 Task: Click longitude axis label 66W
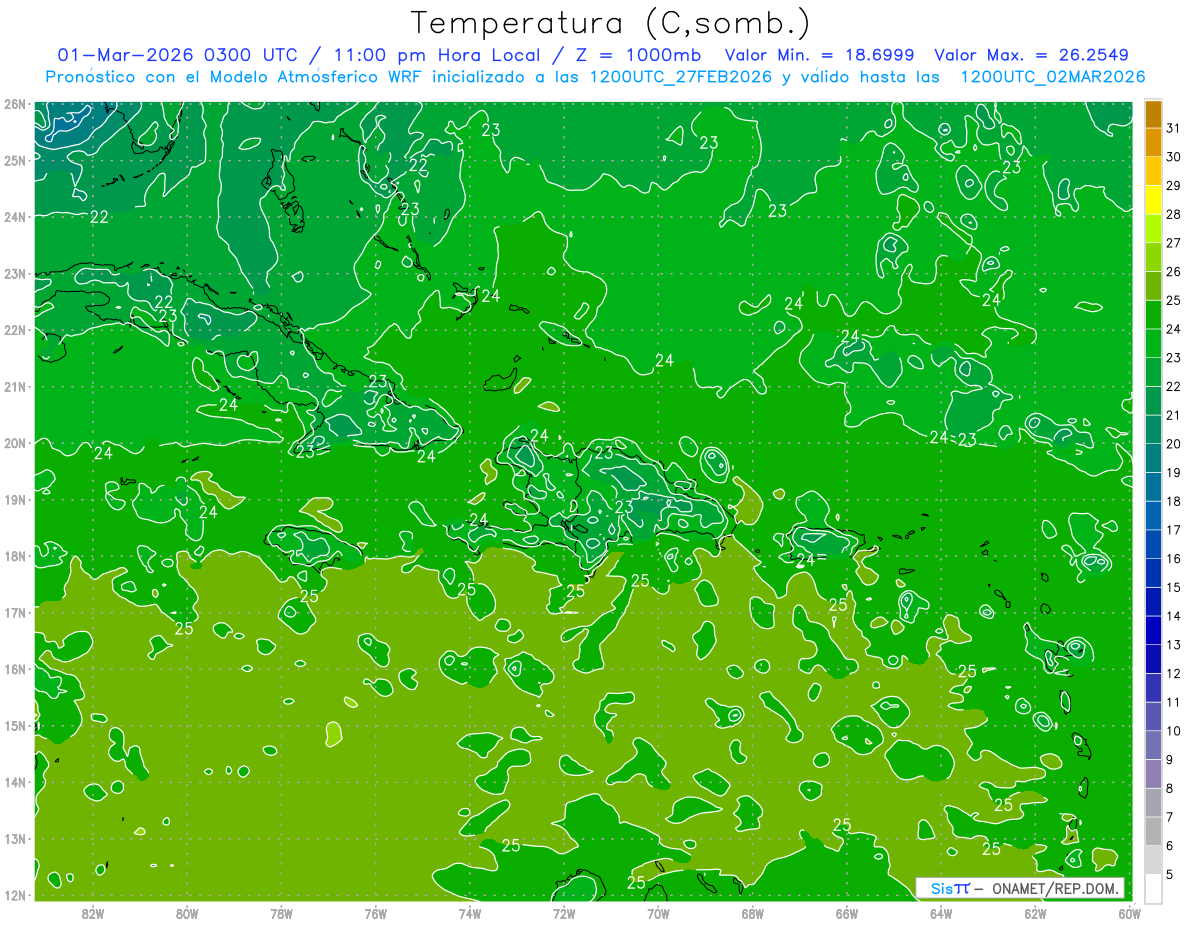pyautogui.click(x=846, y=913)
